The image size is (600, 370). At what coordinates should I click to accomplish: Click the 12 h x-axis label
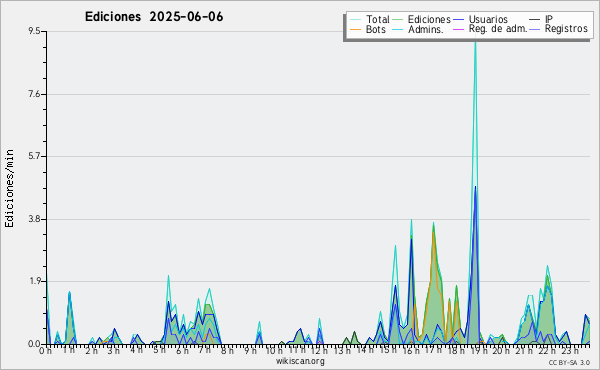click(319, 350)
